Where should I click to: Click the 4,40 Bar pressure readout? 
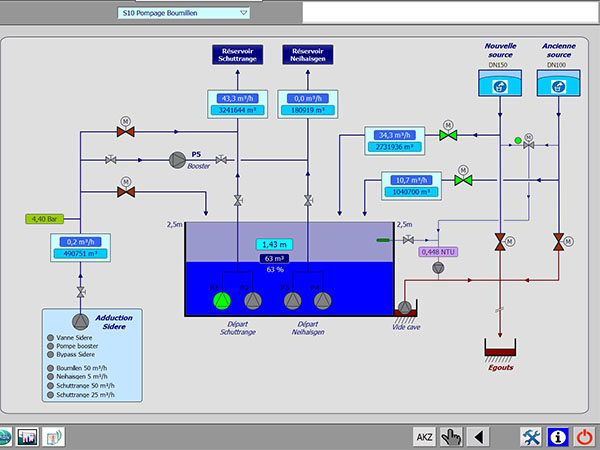click(44, 219)
